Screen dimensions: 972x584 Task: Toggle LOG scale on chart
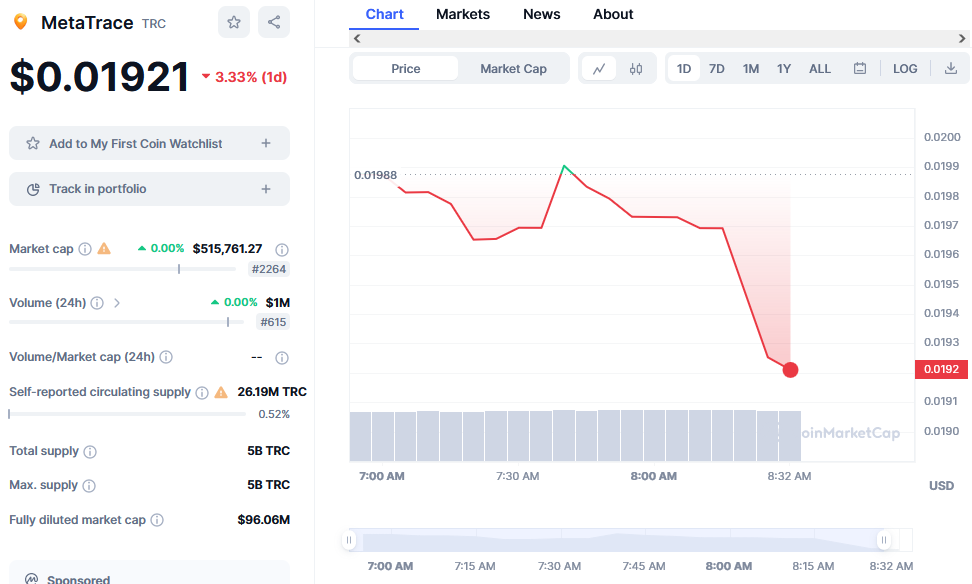click(905, 69)
